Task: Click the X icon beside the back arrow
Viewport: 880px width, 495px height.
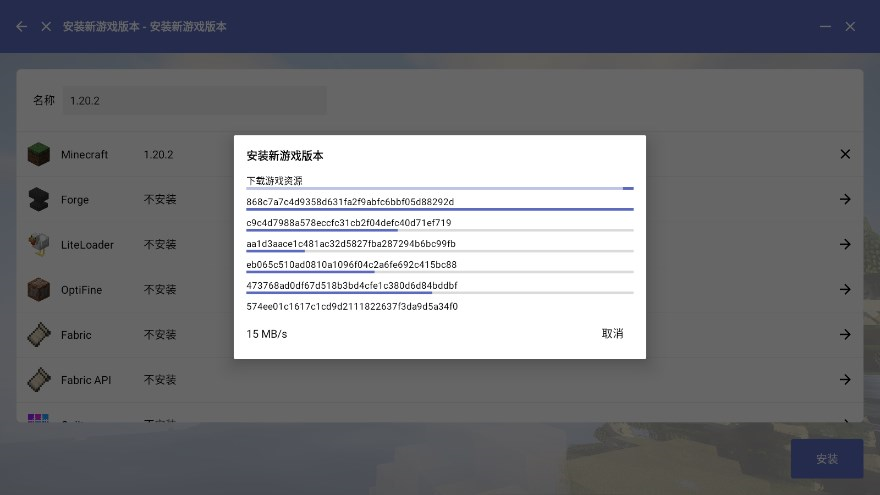Action: click(x=46, y=26)
